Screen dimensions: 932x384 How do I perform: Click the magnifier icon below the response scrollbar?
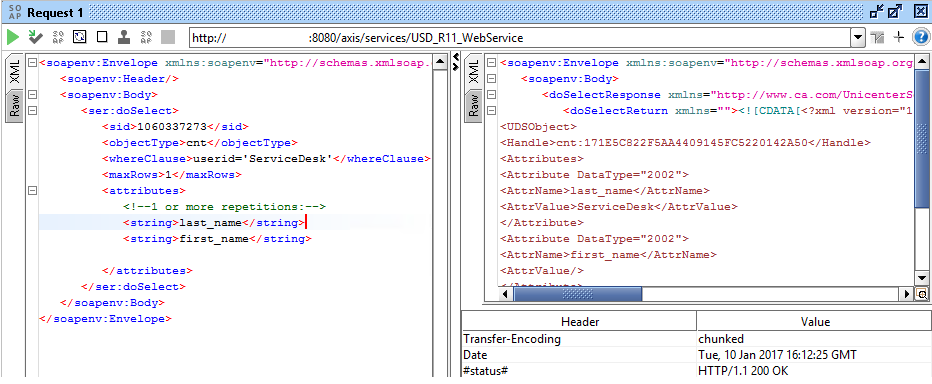tap(922, 294)
